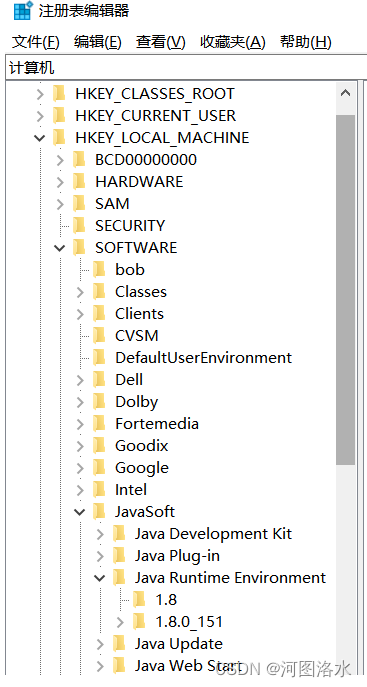Click the HKEY_CURRENT_USER folder icon
367x687 pixels.
click(x=59, y=116)
